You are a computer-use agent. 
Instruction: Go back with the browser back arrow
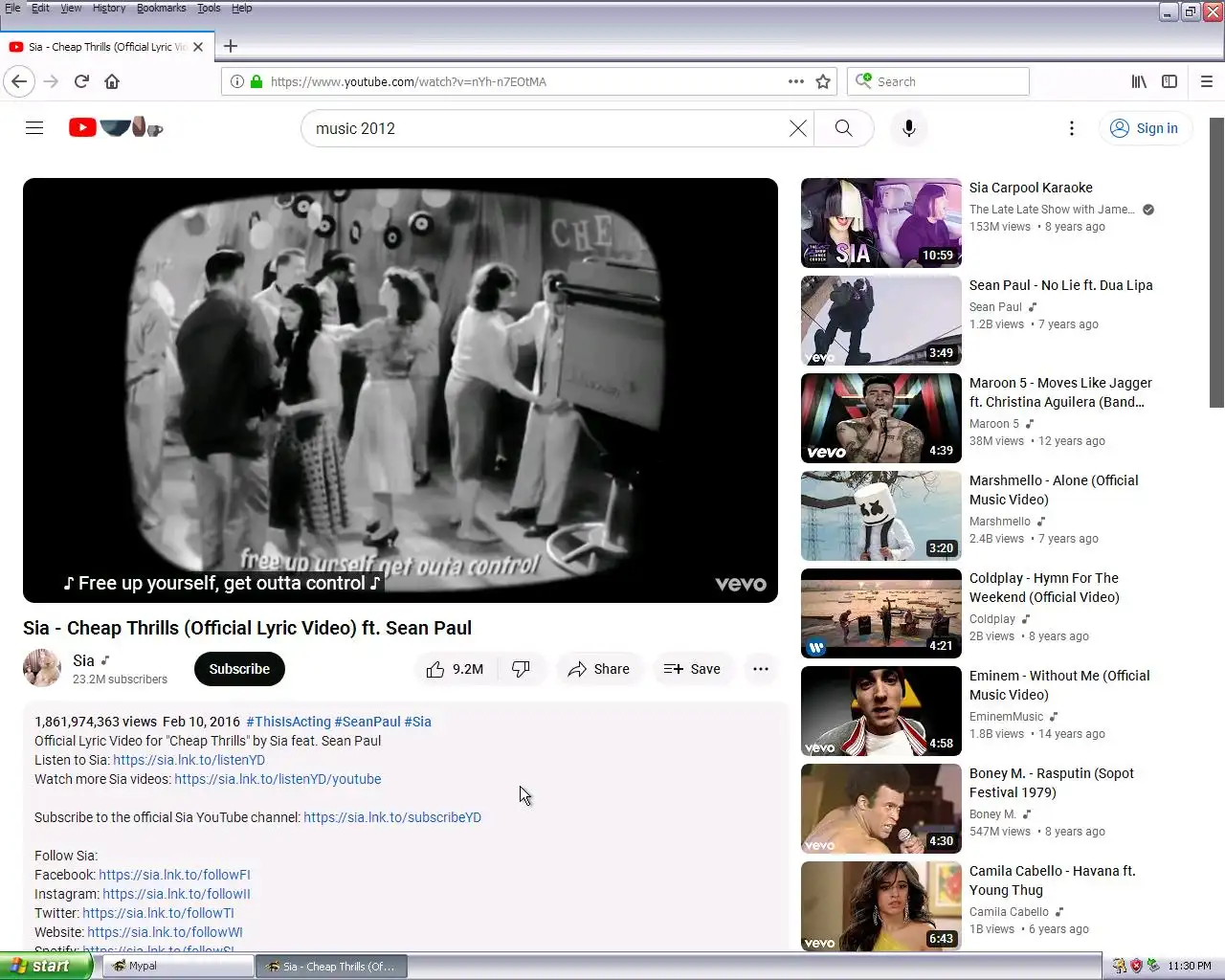[19, 81]
